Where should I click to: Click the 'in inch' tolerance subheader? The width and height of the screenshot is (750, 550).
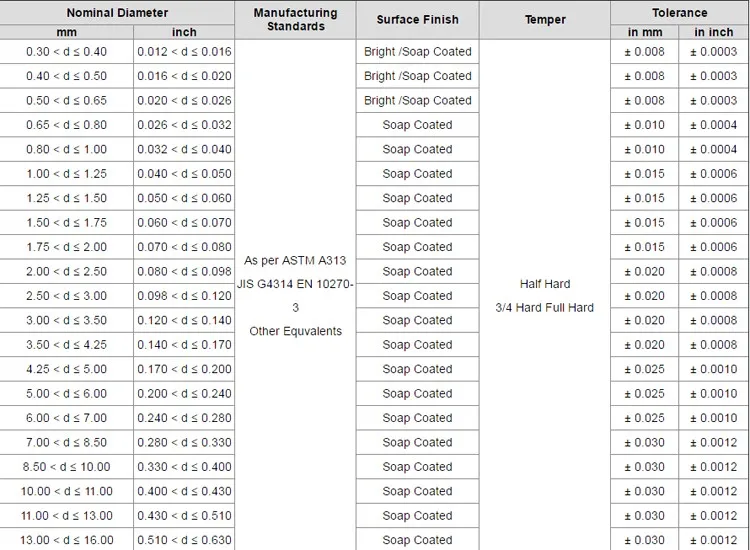point(713,32)
